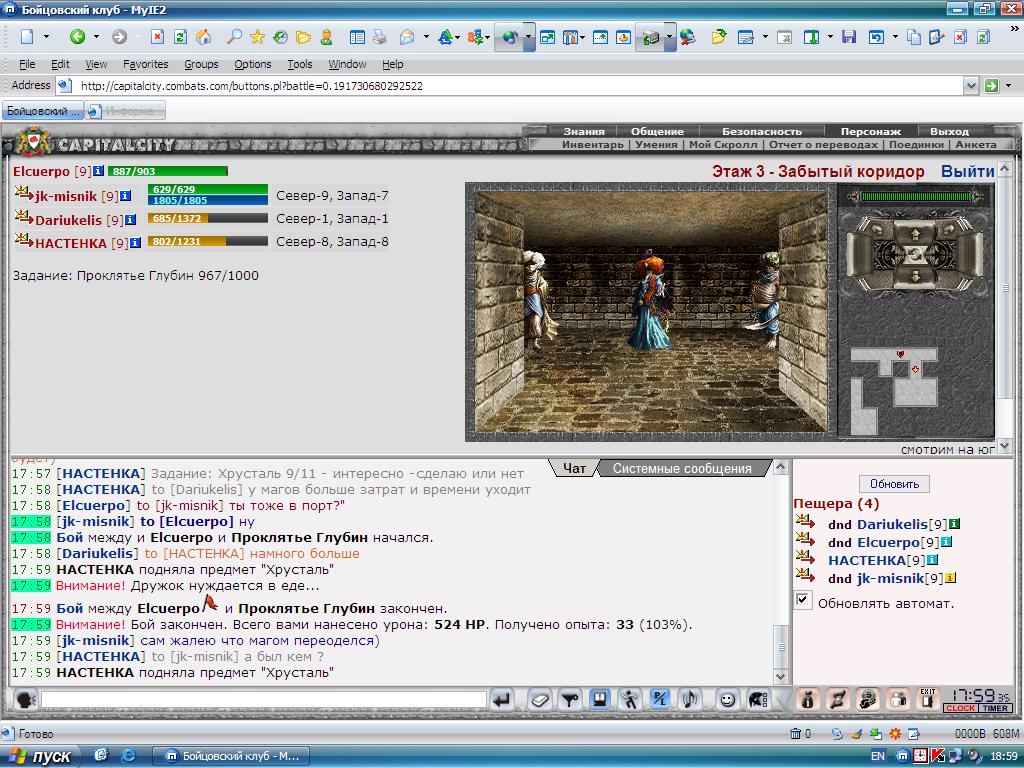The width and height of the screenshot is (1024, 768).
Task: Toggle the translit P/L icon in chat bar
Action: [x=660, y=700]
